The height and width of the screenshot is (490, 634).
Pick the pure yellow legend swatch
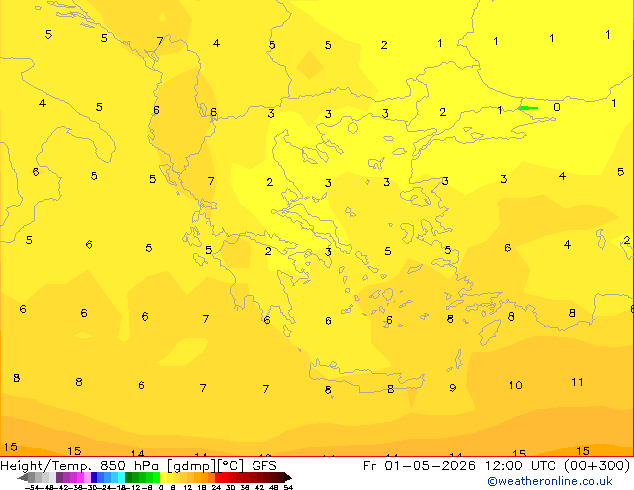point(163,477)
